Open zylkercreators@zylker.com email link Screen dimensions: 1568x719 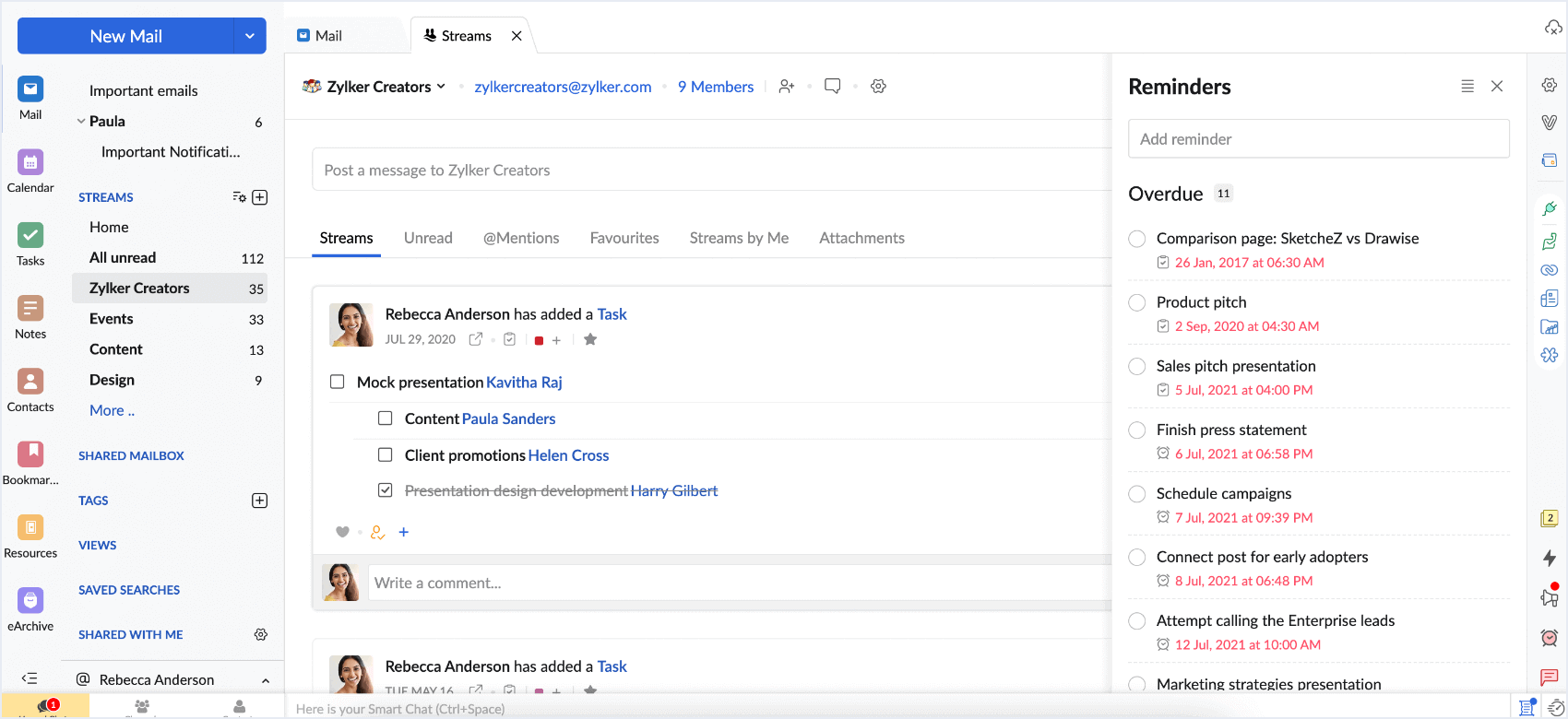(x=563, y=87)
